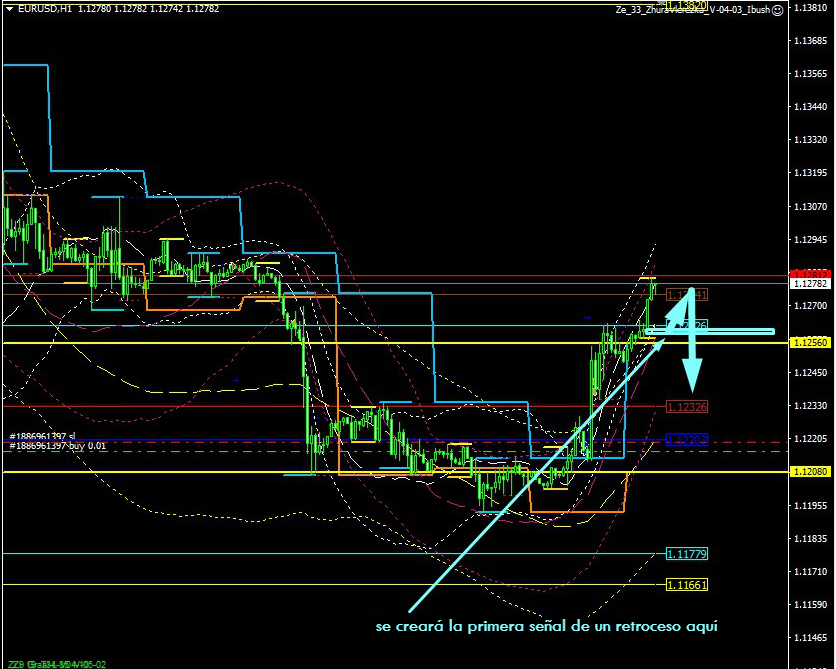This screenshot has height=669, width=836.
Task: Select the yellow 1.12560 price label
Action: coord(810,343)
